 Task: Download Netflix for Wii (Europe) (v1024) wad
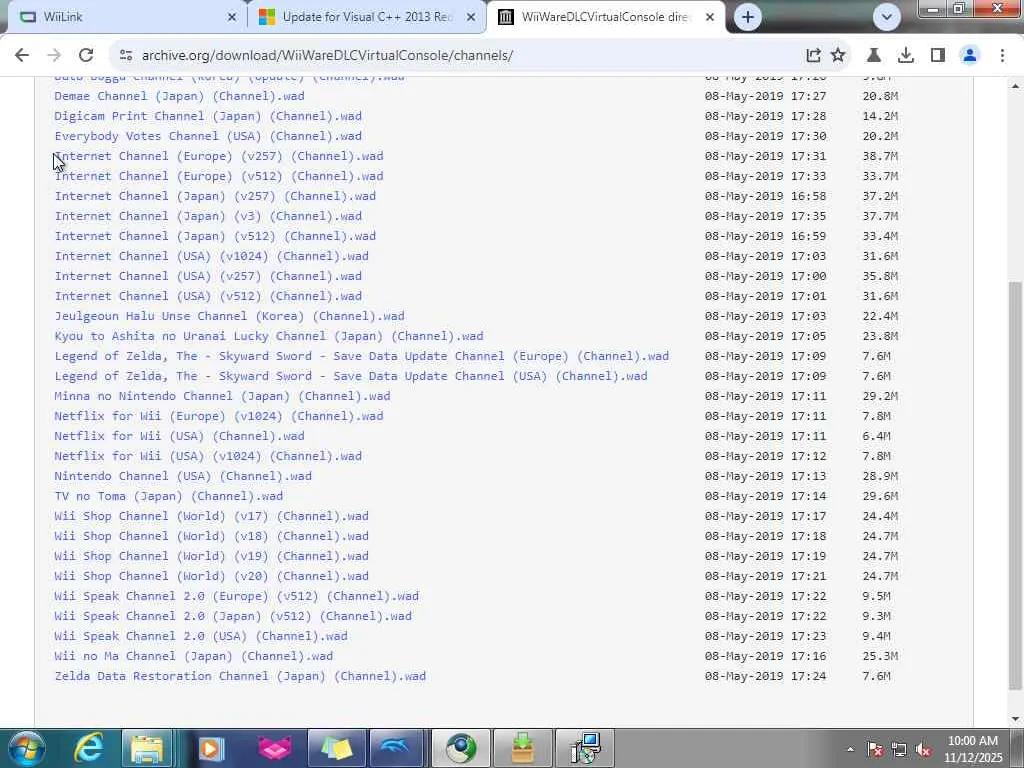[x=219, y=416]
